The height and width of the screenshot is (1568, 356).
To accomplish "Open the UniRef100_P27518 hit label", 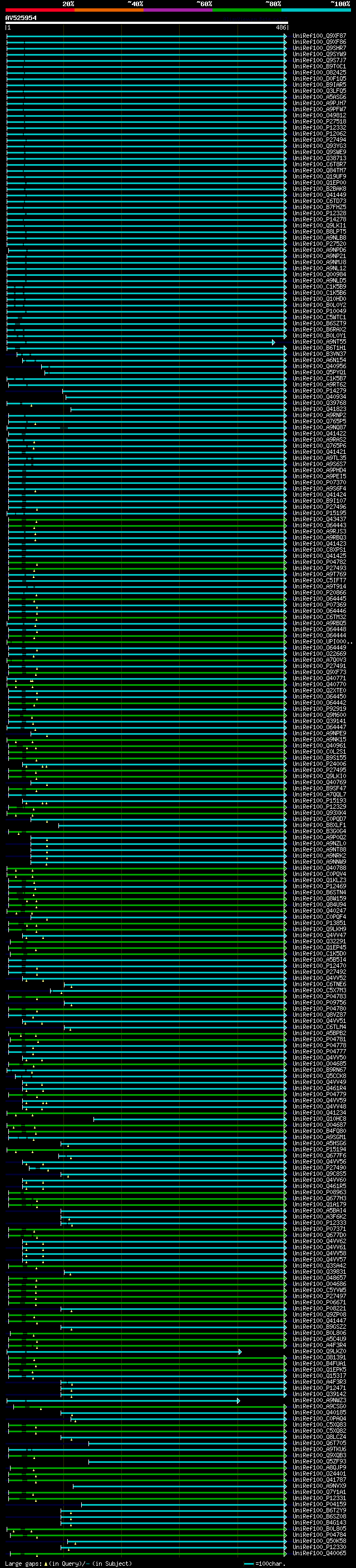I will [319, 122].
